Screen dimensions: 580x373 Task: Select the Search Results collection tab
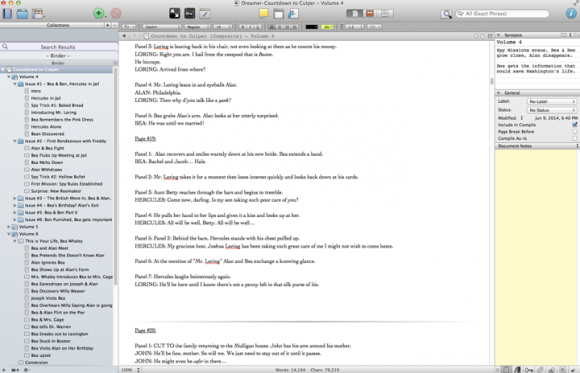(x=58, y=47)
